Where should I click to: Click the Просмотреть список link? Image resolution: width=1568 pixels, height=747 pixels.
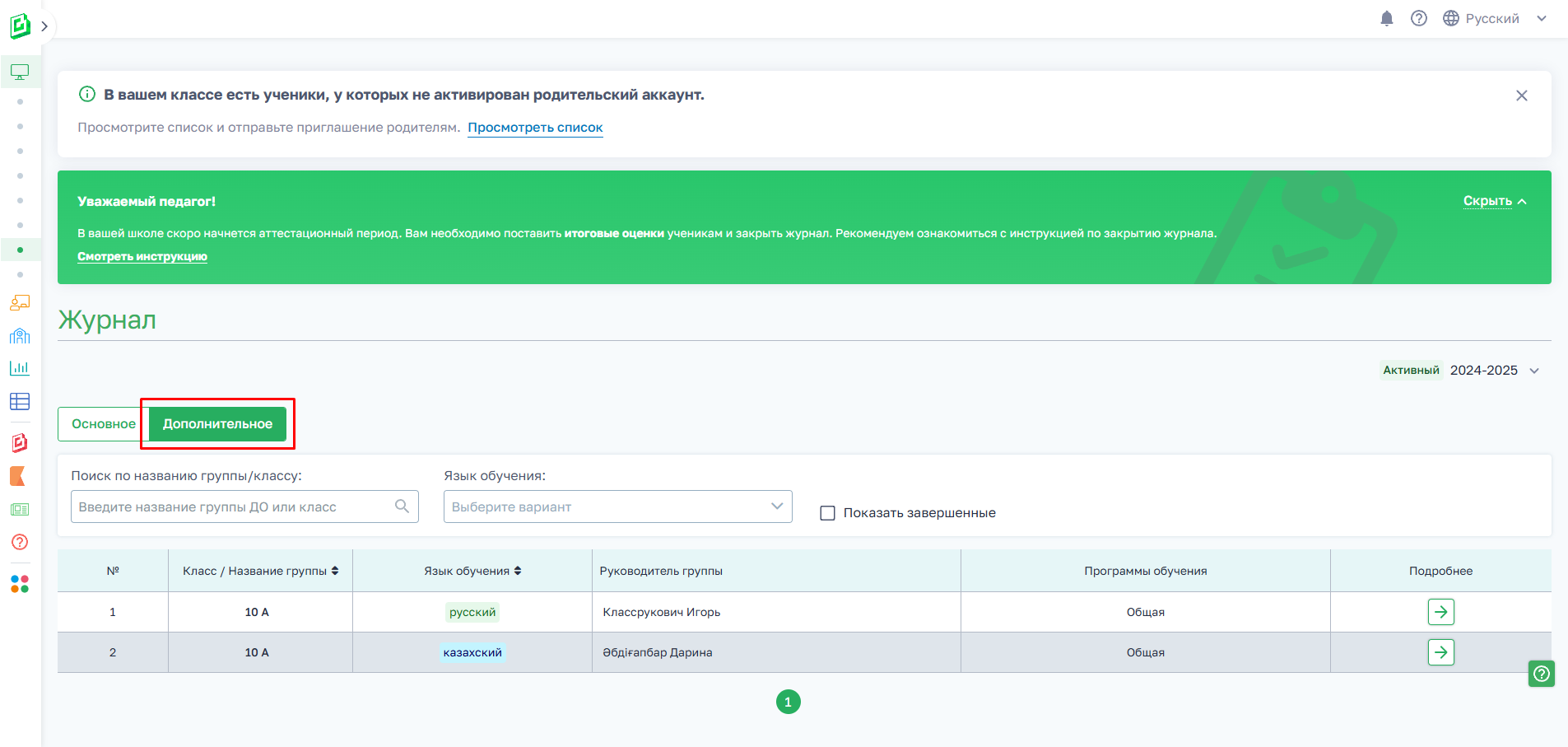[535, 128]
